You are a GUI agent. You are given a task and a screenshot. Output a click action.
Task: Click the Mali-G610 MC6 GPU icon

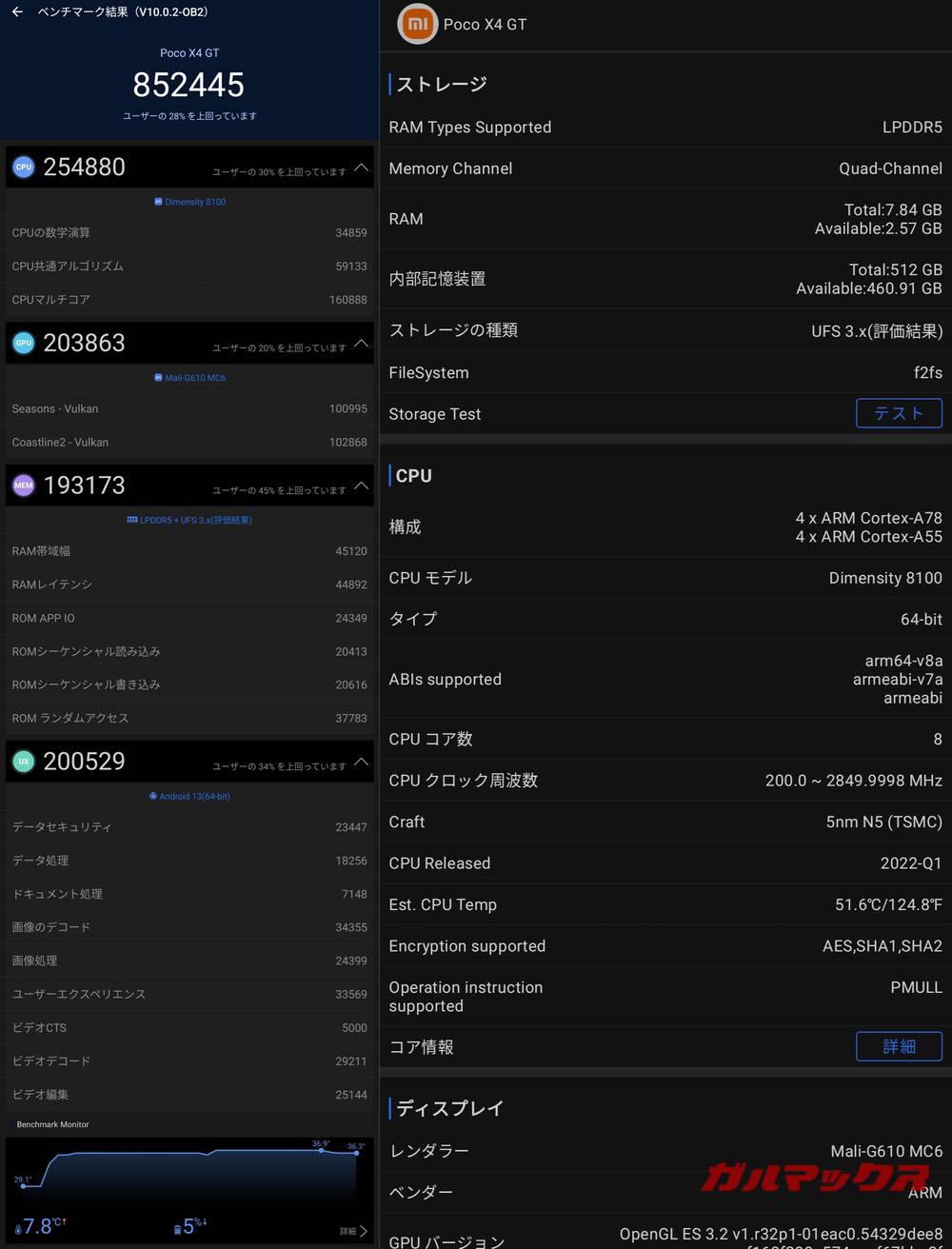click(x=157, y=377)
